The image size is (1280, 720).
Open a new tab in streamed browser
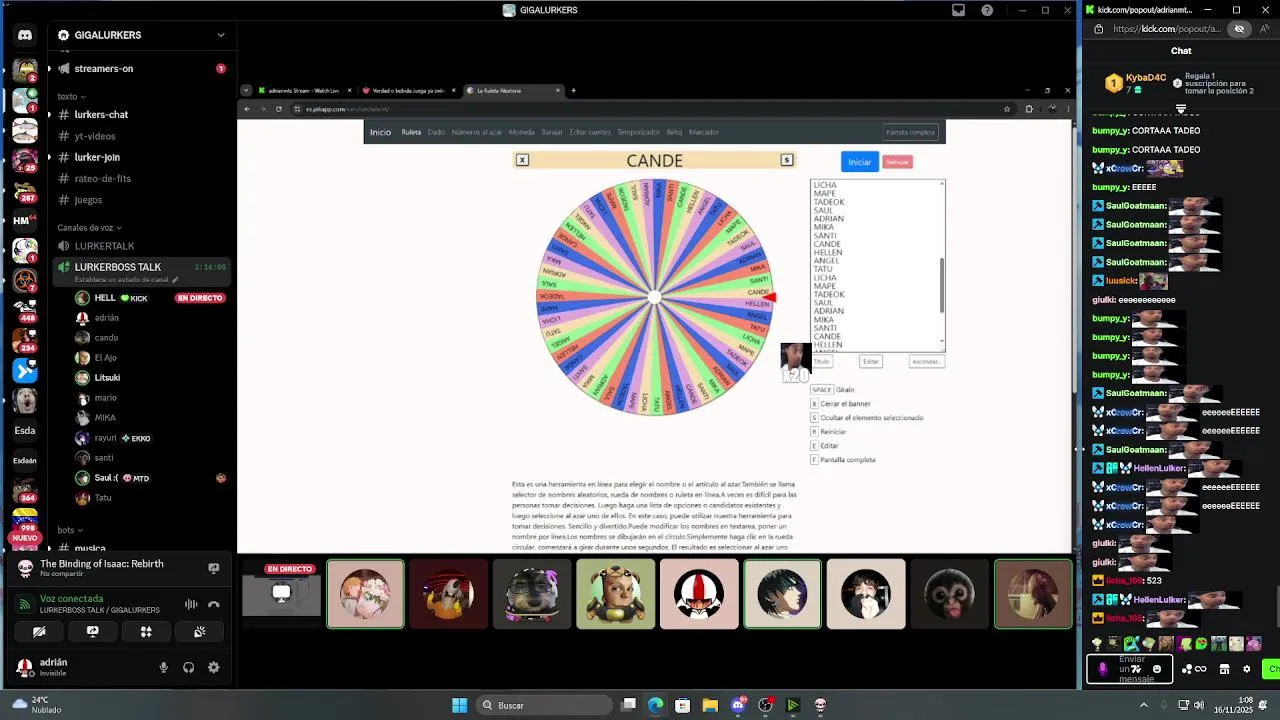[573, 91]
